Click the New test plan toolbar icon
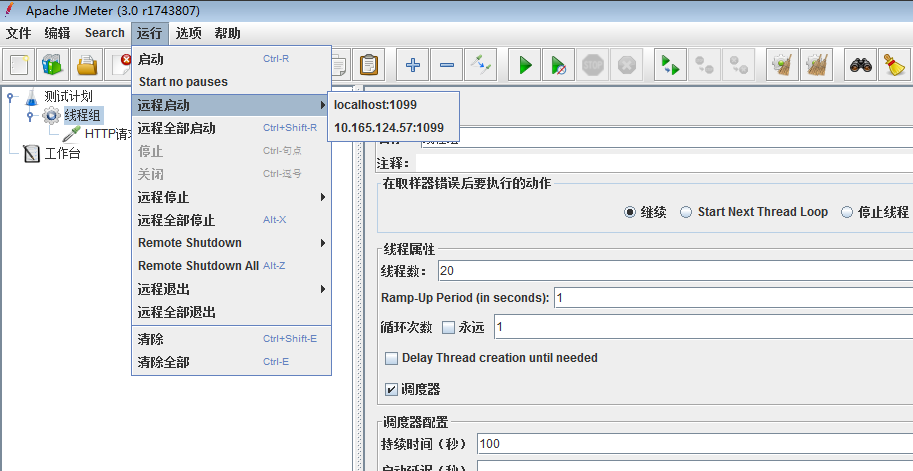Image resolution: width=913 pixels, height=471 pixels. click(19, 65)
